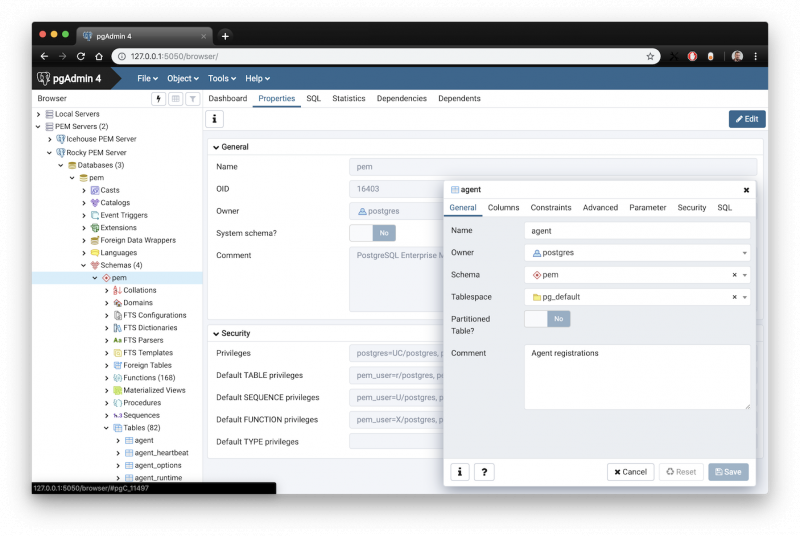Close the agent dialog with the X
Screen dimensions: 800x536
click(x=746, y=190)
